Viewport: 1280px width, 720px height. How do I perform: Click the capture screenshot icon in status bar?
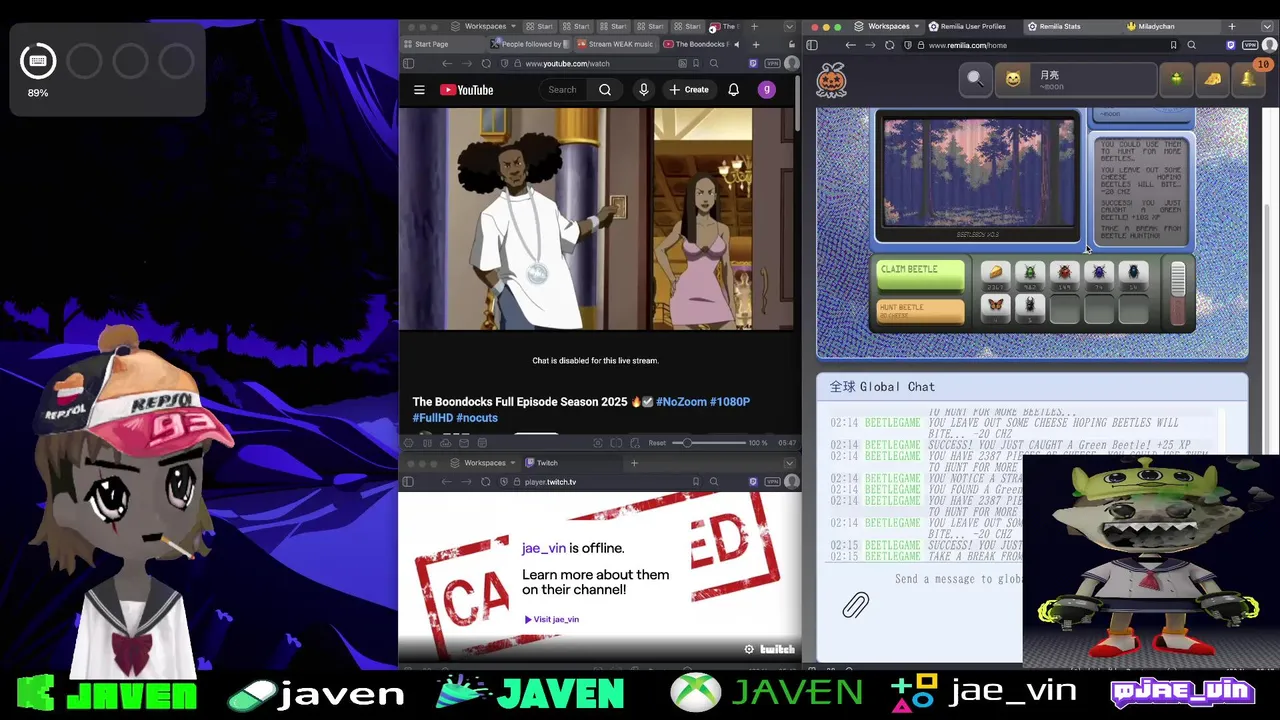[598, 443]
